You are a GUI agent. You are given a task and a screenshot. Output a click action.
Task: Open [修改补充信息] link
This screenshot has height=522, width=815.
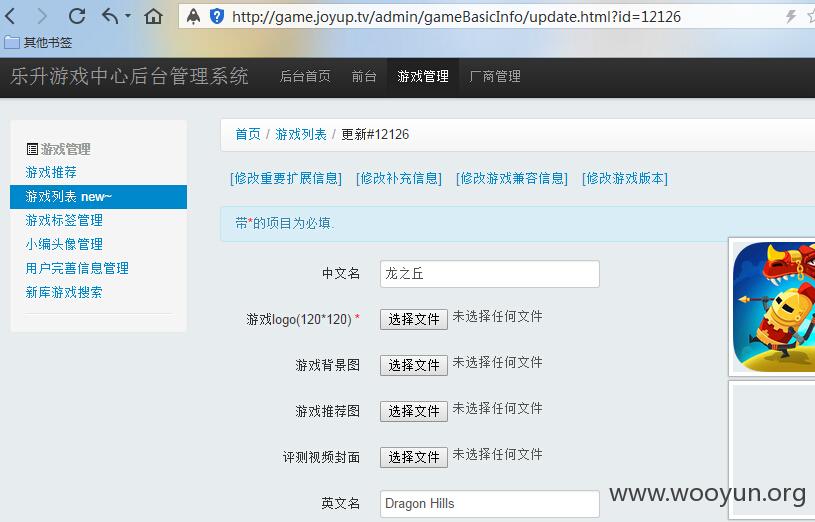point(399,178)
